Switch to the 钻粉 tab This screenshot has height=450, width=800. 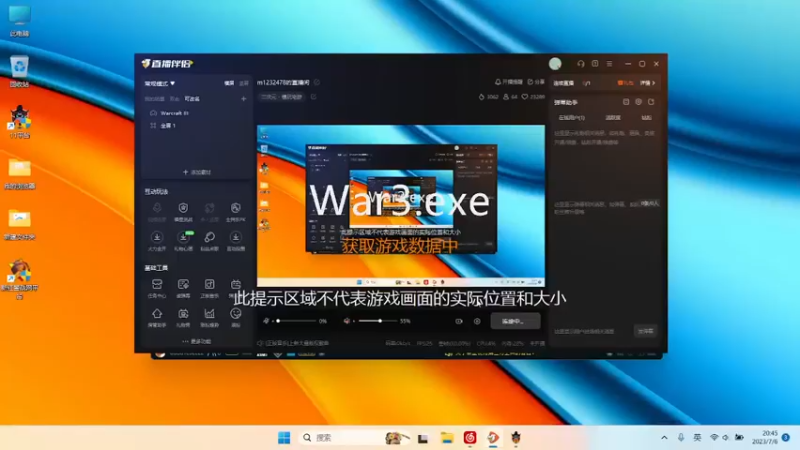click(646, 117)
